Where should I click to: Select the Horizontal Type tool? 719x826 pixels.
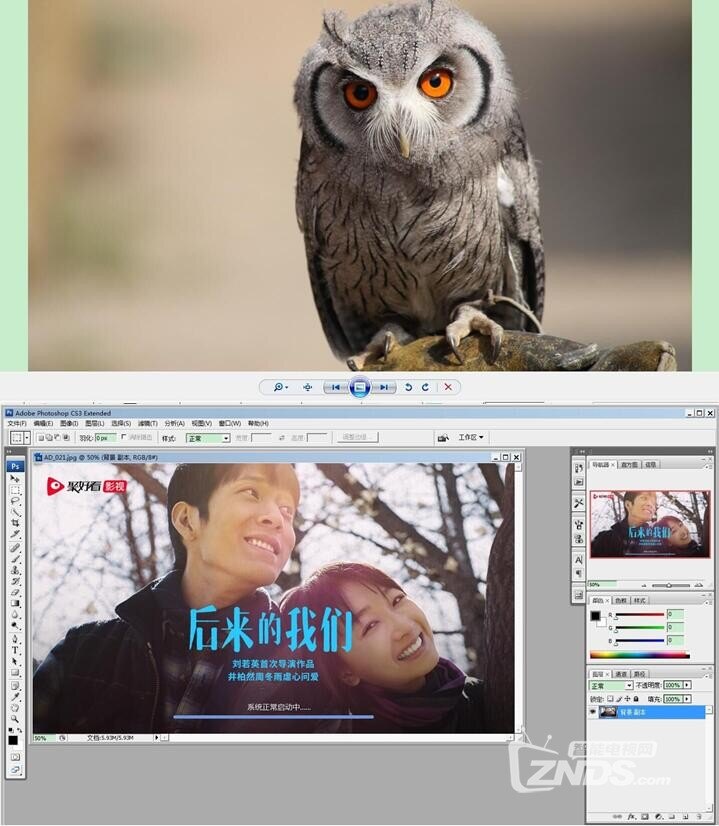point(15,650)
